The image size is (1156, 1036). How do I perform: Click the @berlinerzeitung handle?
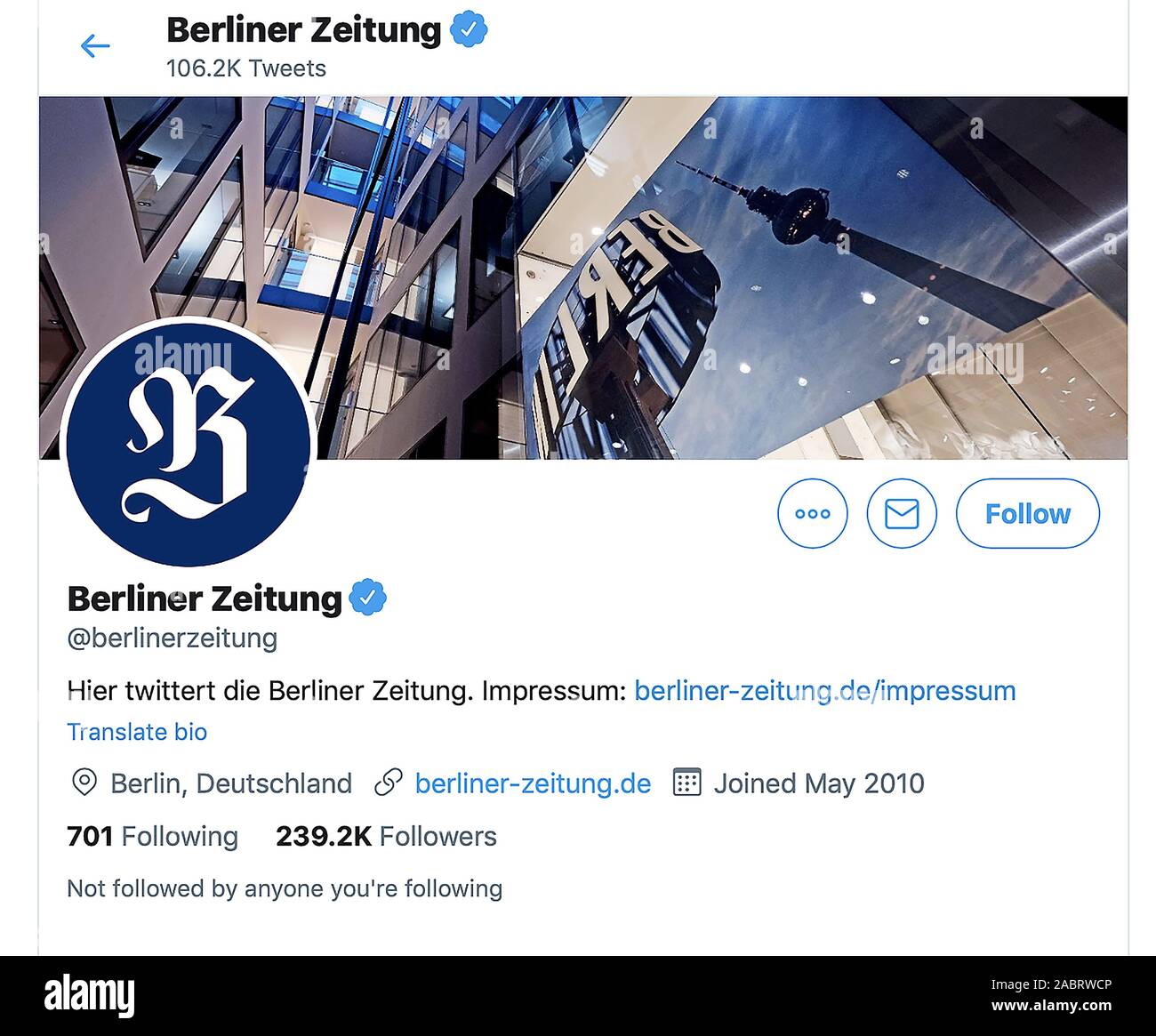pyautogui.click(x=173, y=638)
